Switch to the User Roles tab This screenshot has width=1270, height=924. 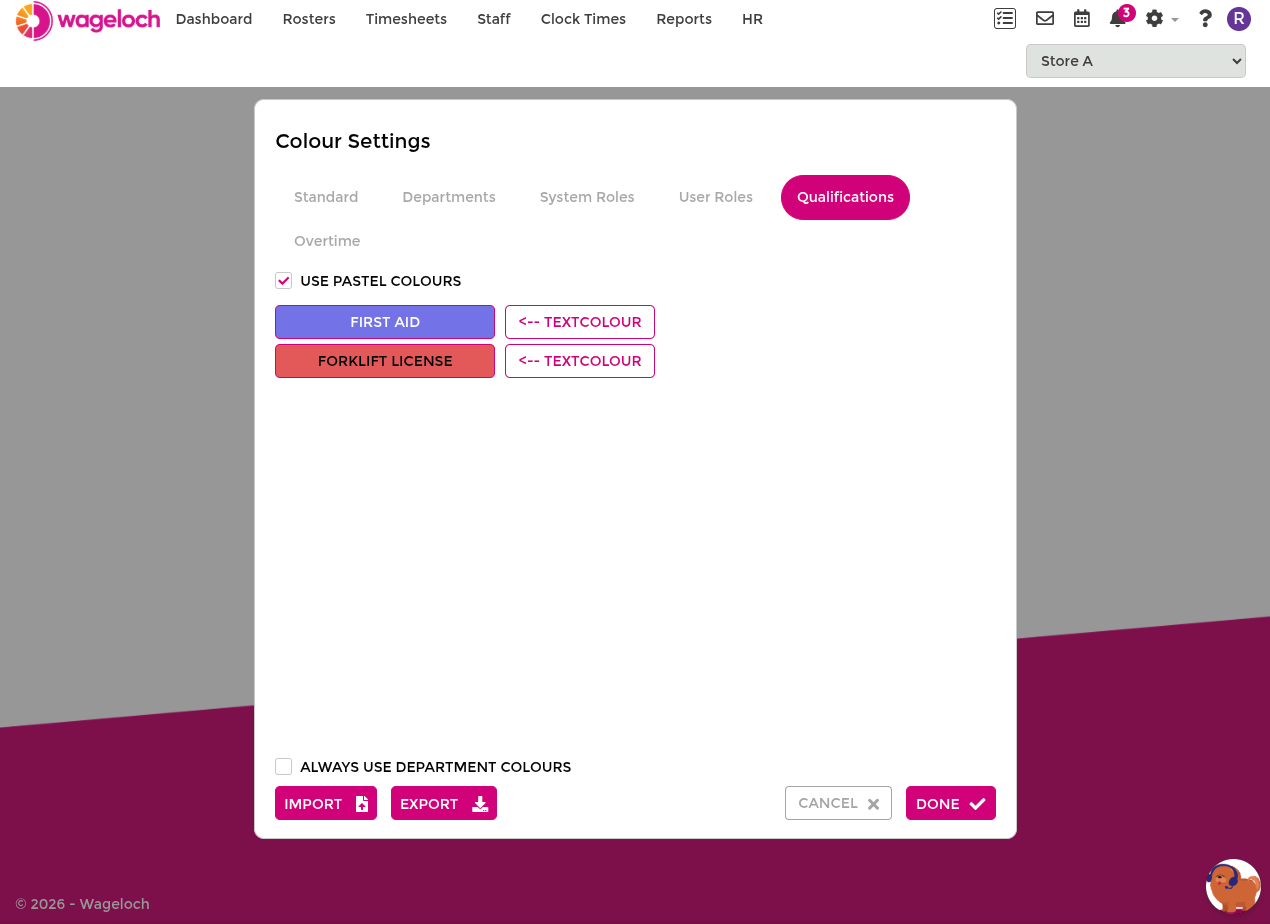(716, 197)
